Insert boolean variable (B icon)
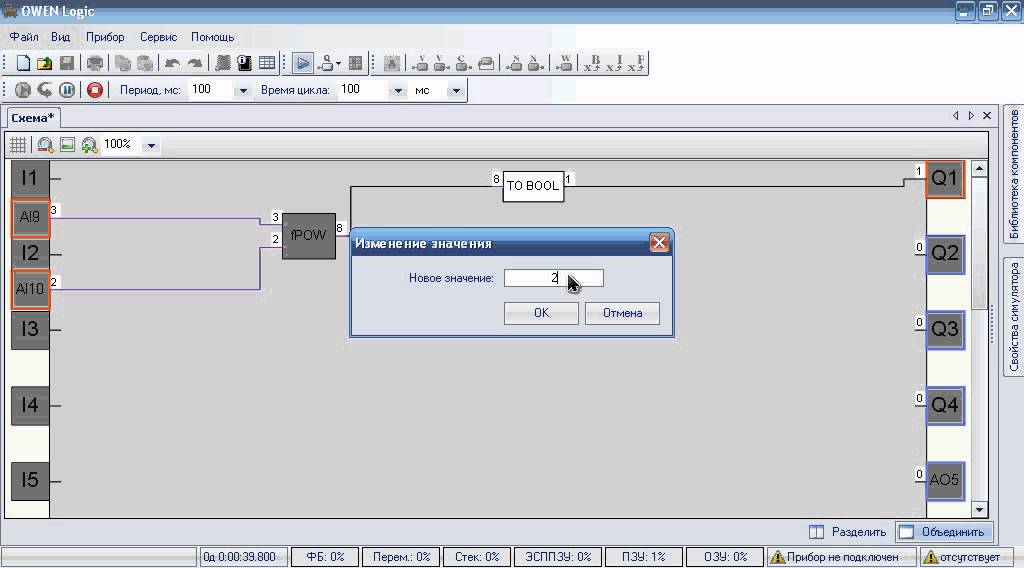 pyautogui.click(x=593, y=63)
